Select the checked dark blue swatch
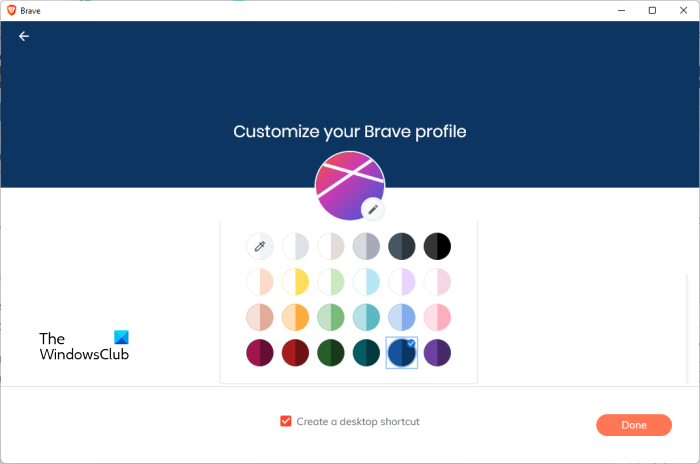The height and width of the screenshot is (464, 700). [x=401, y=353]
